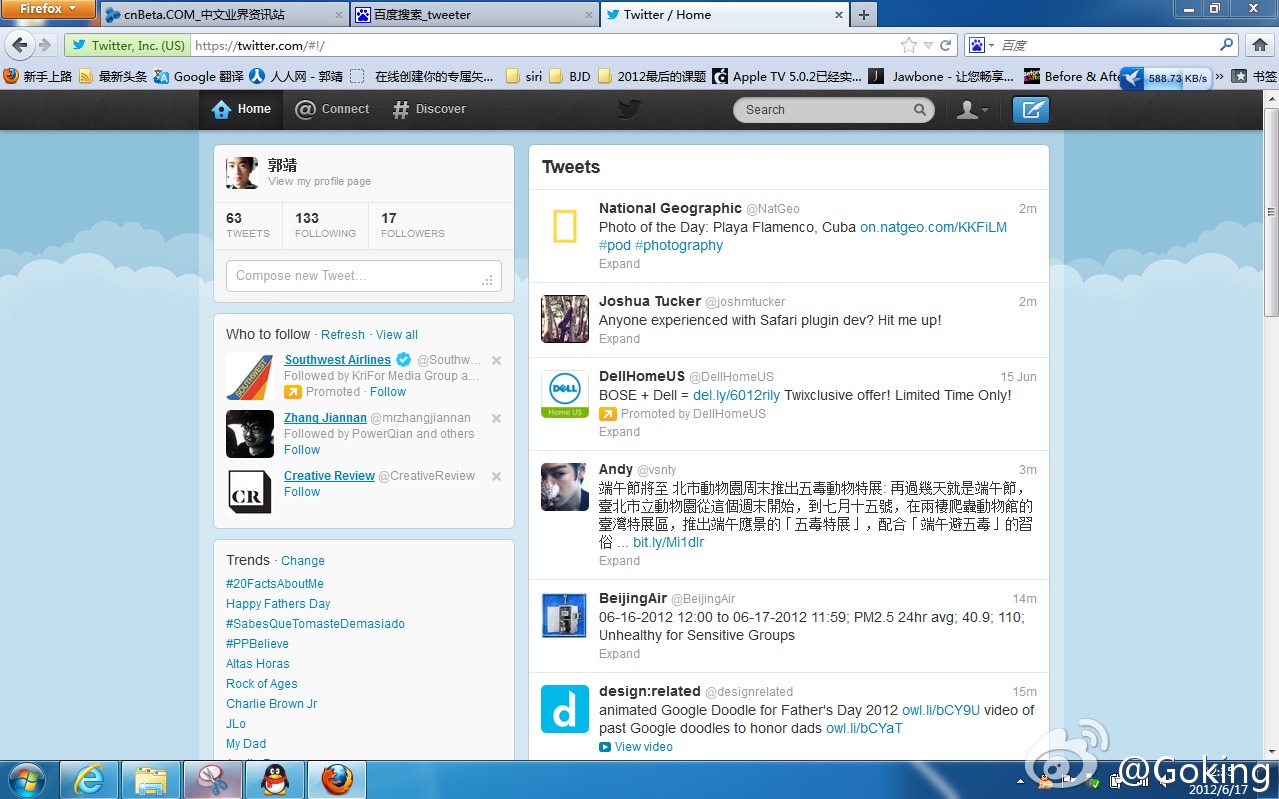Click the design:related blue 'd' avatar

click(565, 709)
